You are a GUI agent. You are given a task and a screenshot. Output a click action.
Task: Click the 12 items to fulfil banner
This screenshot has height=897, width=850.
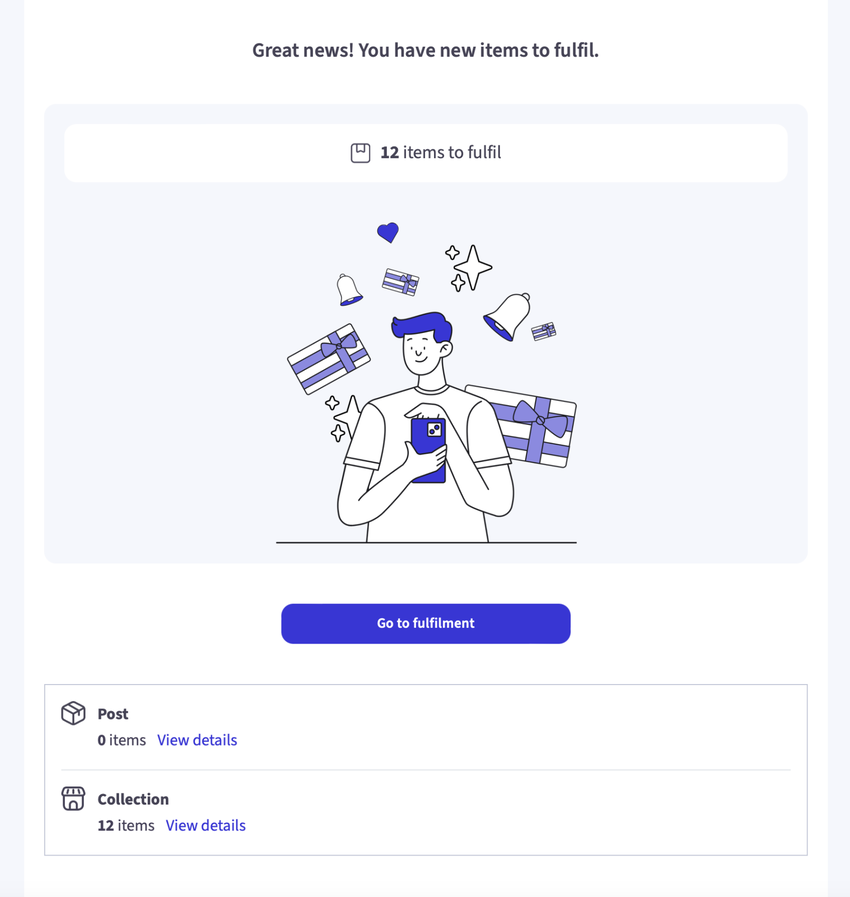(x=426, y=153)
